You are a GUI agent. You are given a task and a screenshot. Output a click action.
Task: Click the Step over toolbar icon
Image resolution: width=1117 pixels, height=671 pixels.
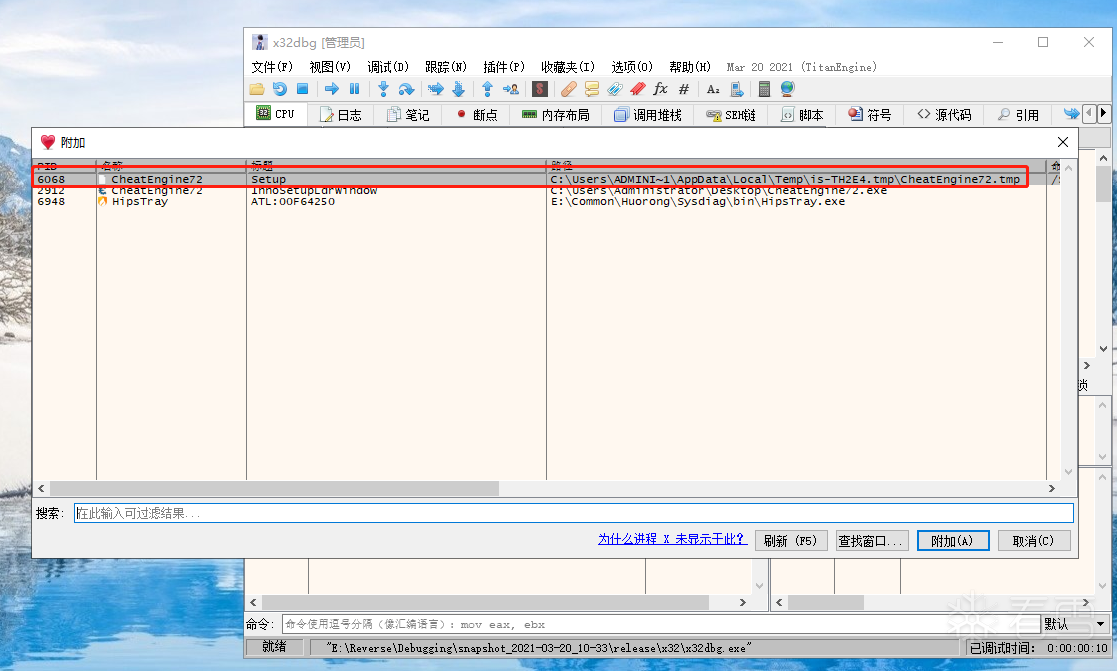point(406,89)
